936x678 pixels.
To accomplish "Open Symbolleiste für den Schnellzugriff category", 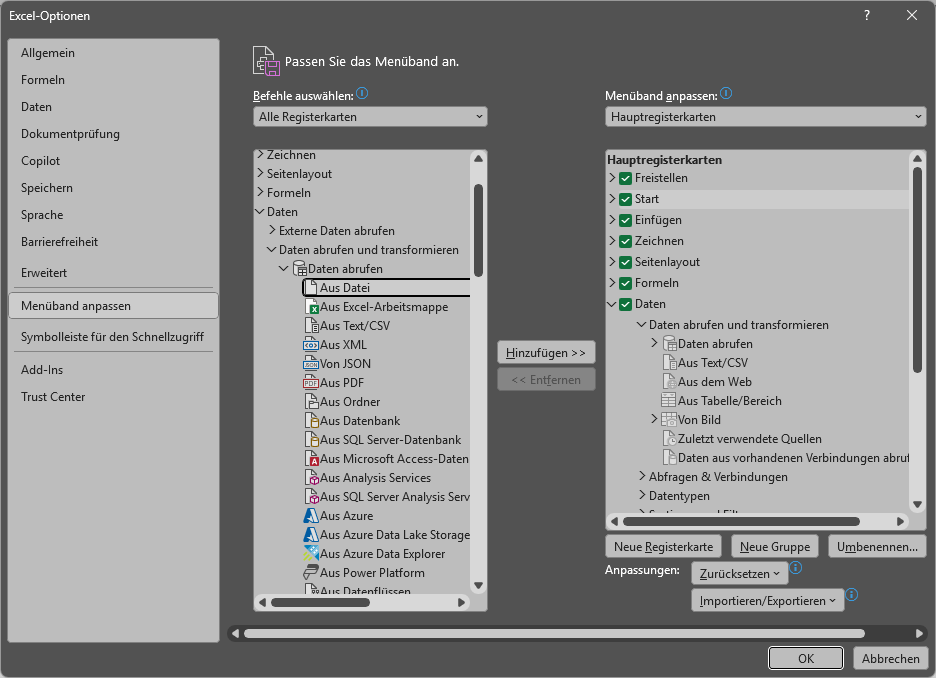I will tap(113, 337).
